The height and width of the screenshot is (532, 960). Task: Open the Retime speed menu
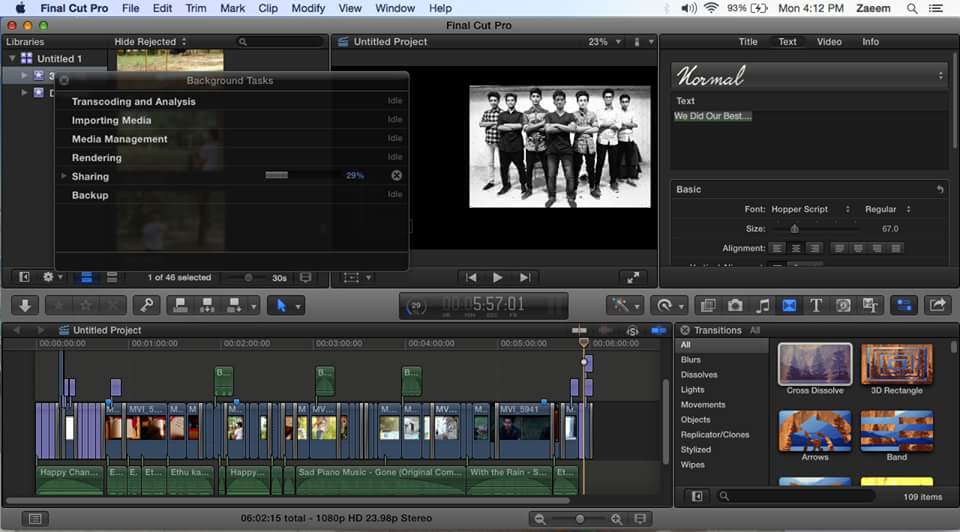coord(668,305)
